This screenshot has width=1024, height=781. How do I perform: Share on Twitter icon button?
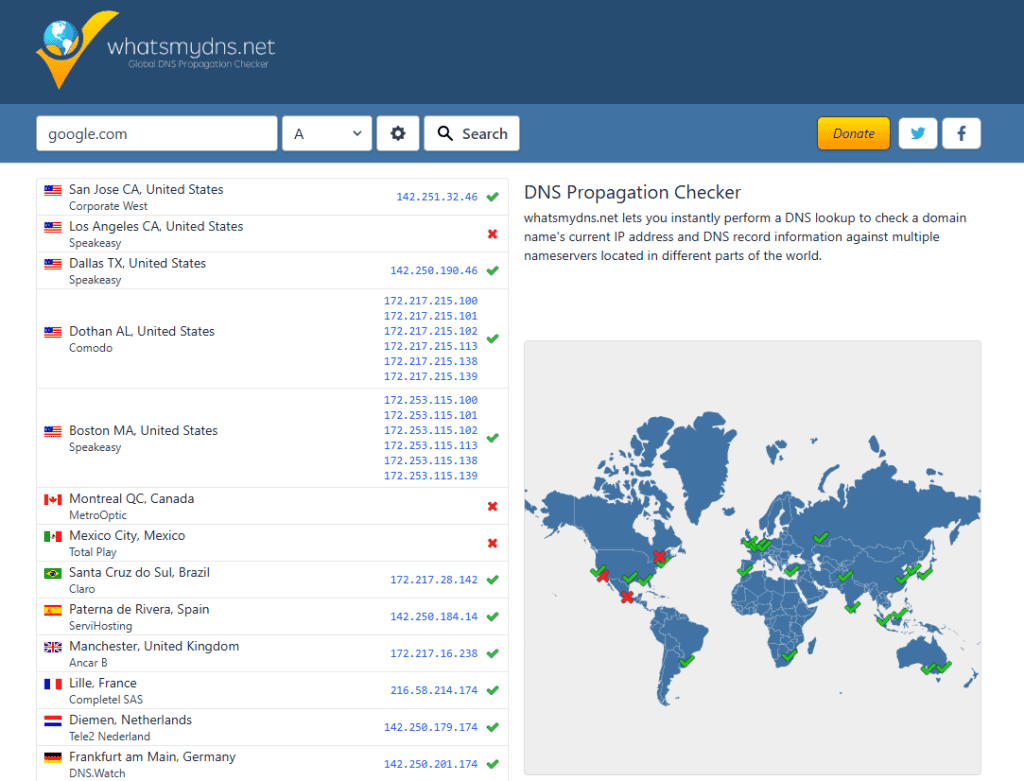(x=918, y=133)
